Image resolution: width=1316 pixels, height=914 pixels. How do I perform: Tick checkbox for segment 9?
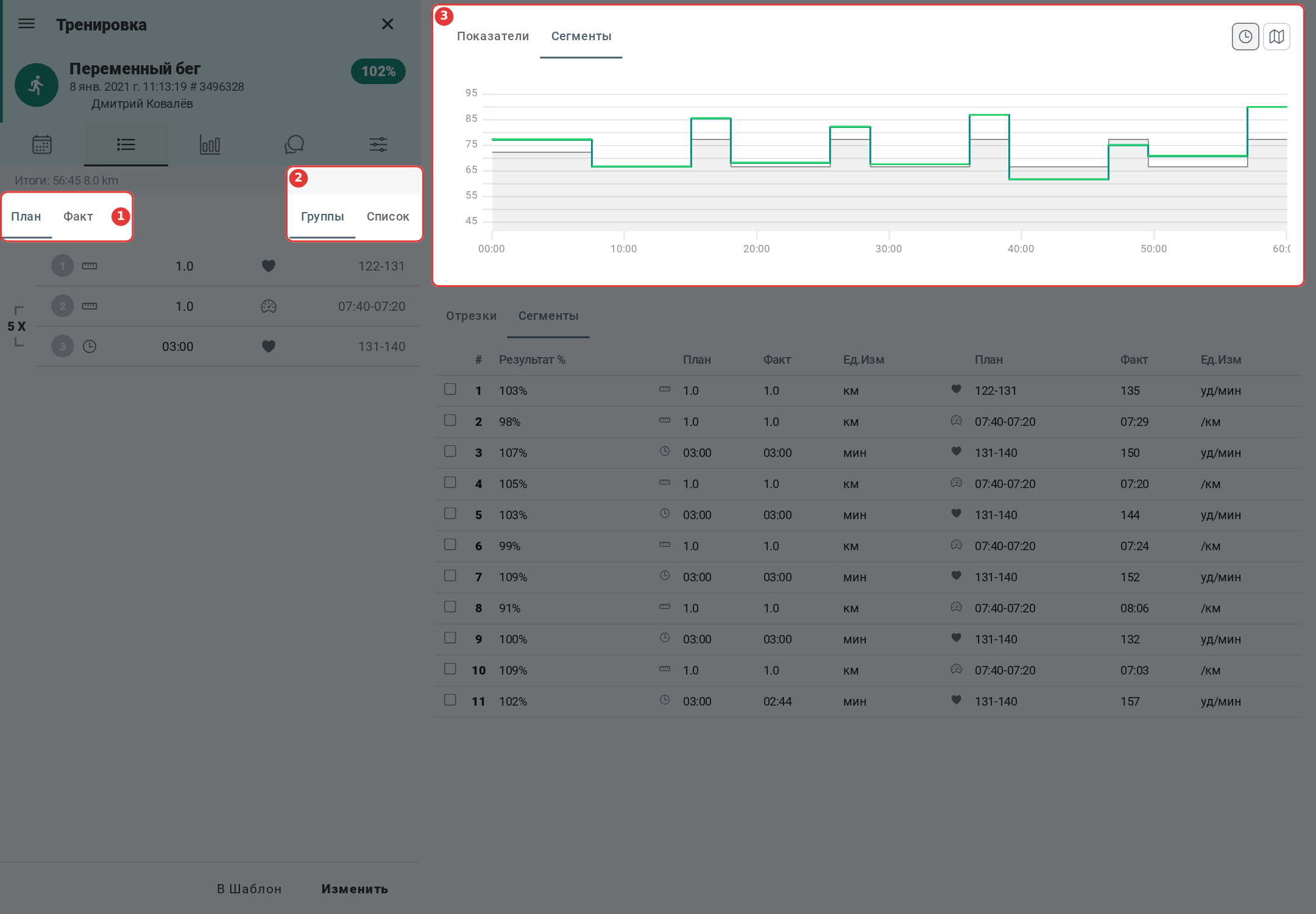[x=450, y=637]
